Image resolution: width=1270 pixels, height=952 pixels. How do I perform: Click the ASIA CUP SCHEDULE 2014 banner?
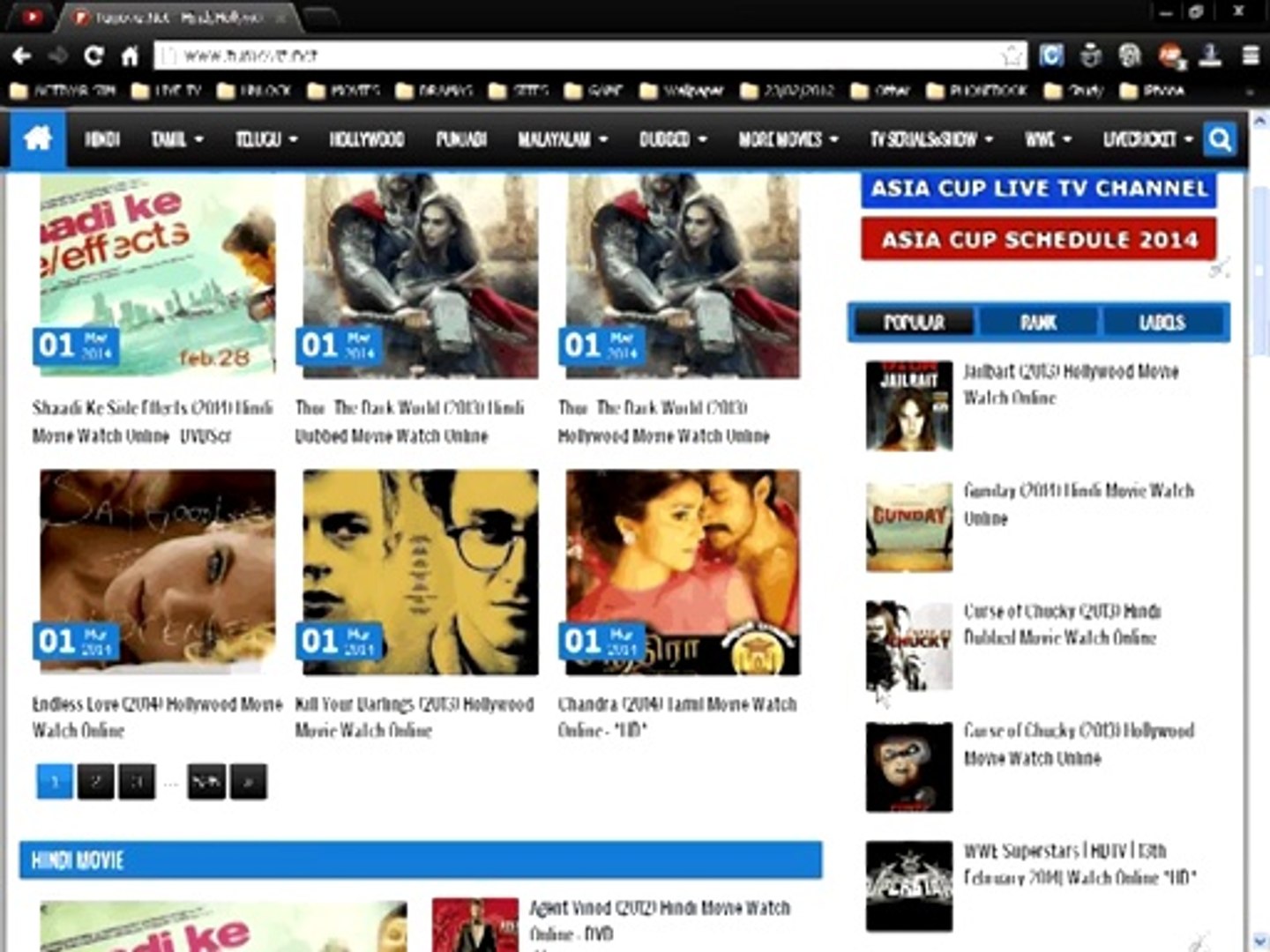coord(1039,239)
